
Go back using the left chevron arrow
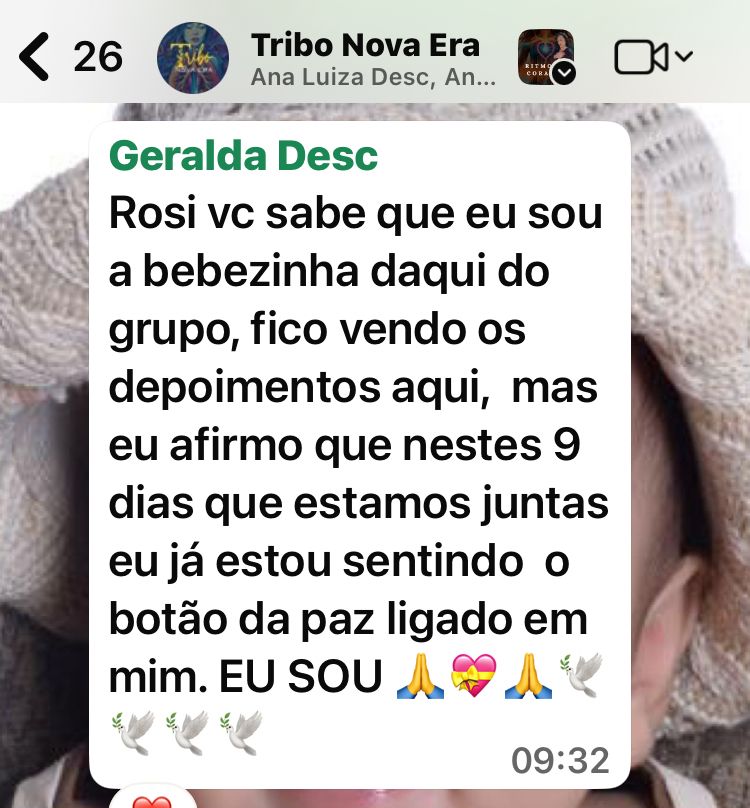[x=34, y=56]
